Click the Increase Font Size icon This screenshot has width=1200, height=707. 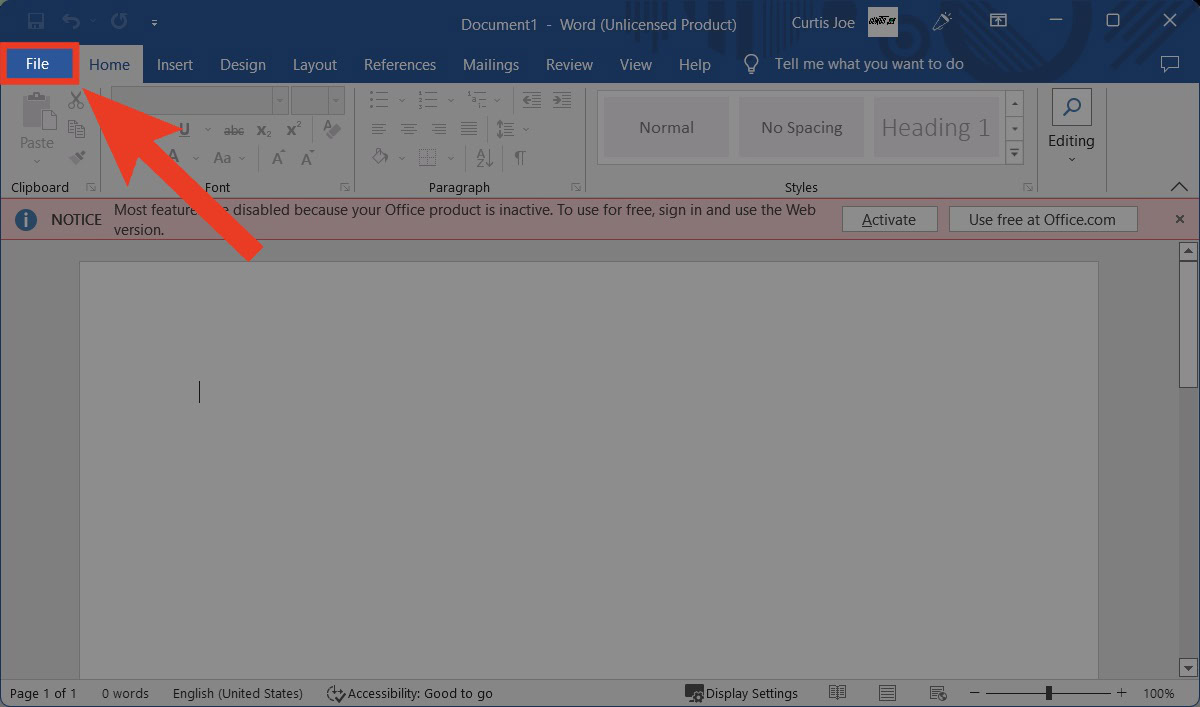pos(279,158)
